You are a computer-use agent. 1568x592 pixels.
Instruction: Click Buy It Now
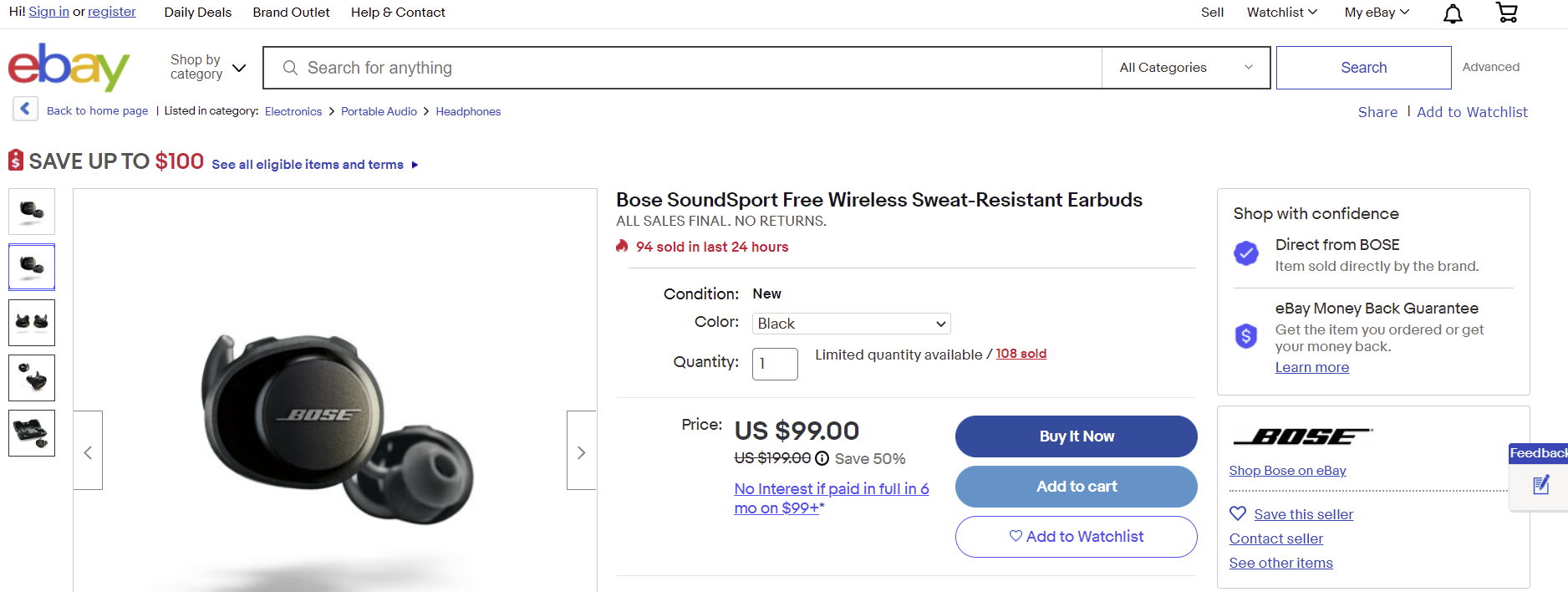pyautogui.click(x=1077, y=436)
